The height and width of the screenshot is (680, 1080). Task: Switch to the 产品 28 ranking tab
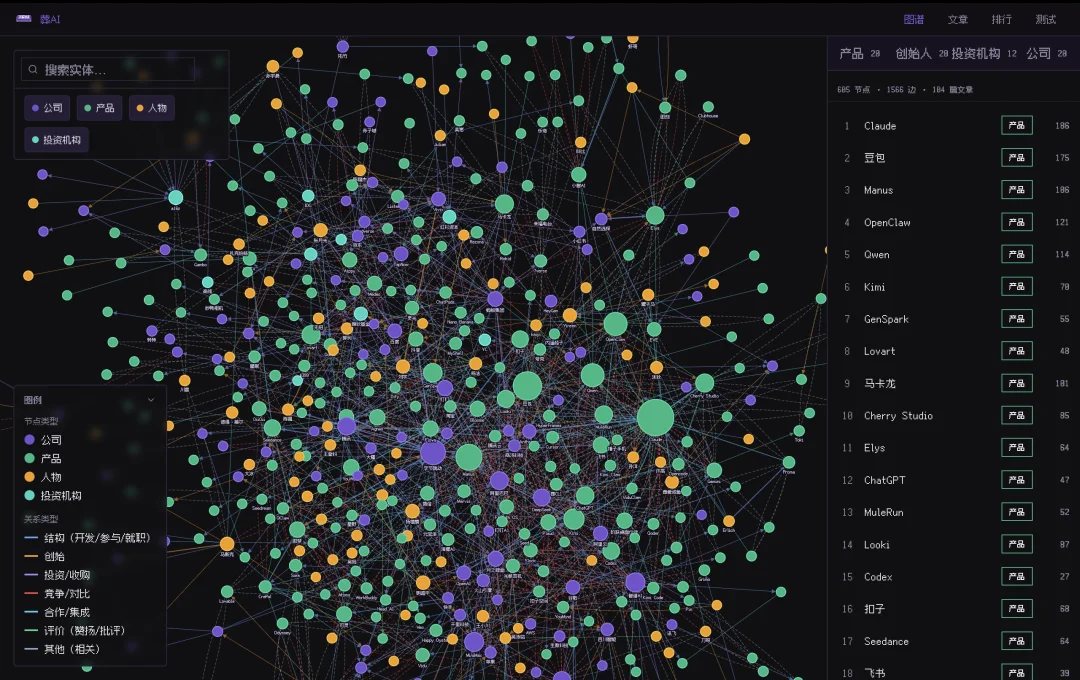tap(860, 54)
